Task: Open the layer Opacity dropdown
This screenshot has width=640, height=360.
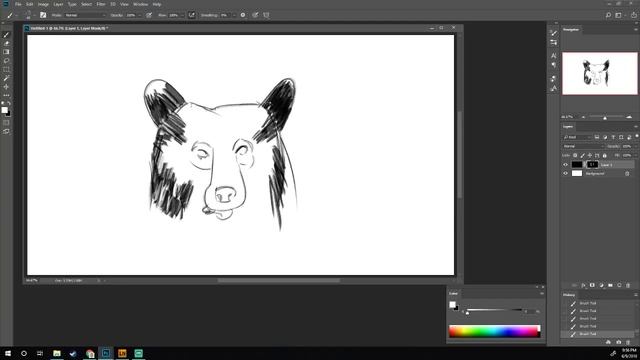Action: (636, 146)
